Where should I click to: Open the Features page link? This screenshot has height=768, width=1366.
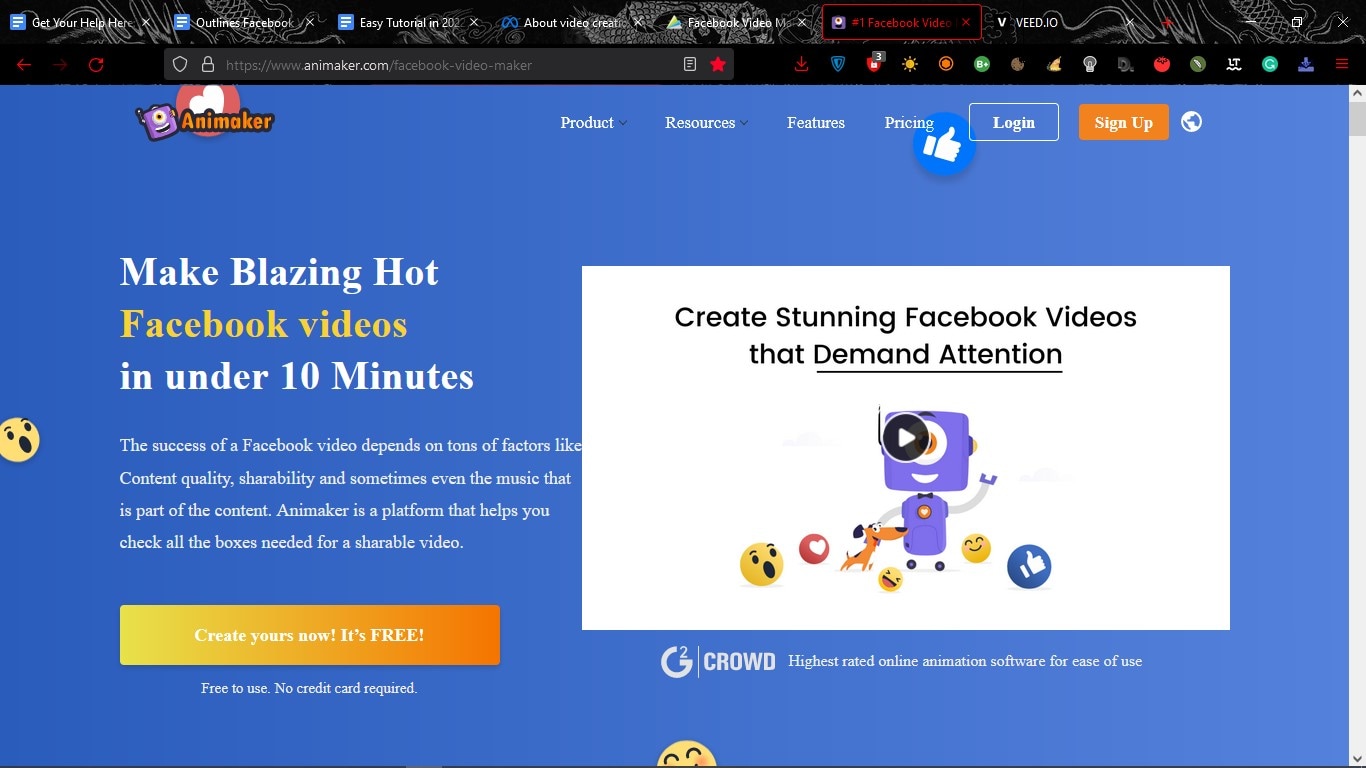click(x=816, y=123)
